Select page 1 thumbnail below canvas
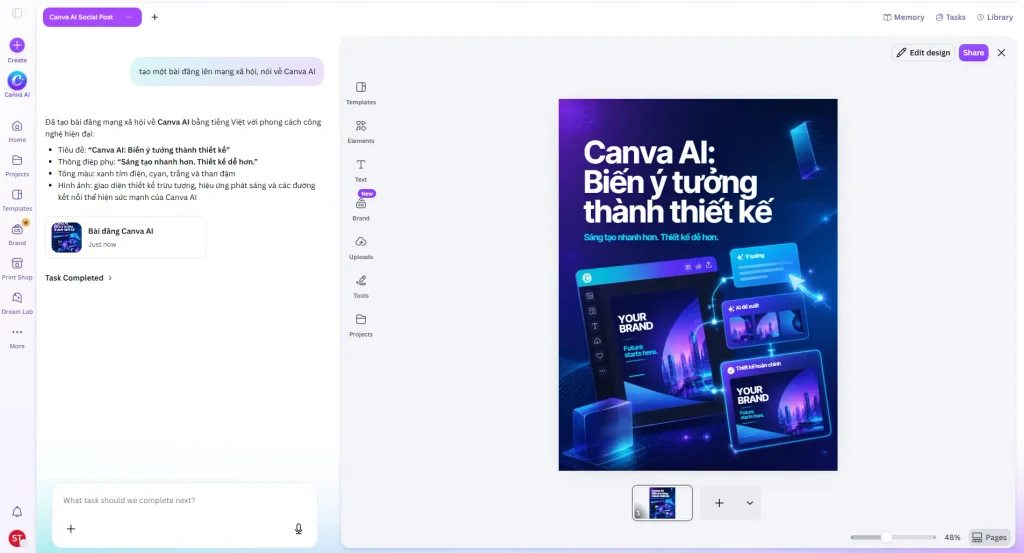1024x553 pixels. pos(662,503)
